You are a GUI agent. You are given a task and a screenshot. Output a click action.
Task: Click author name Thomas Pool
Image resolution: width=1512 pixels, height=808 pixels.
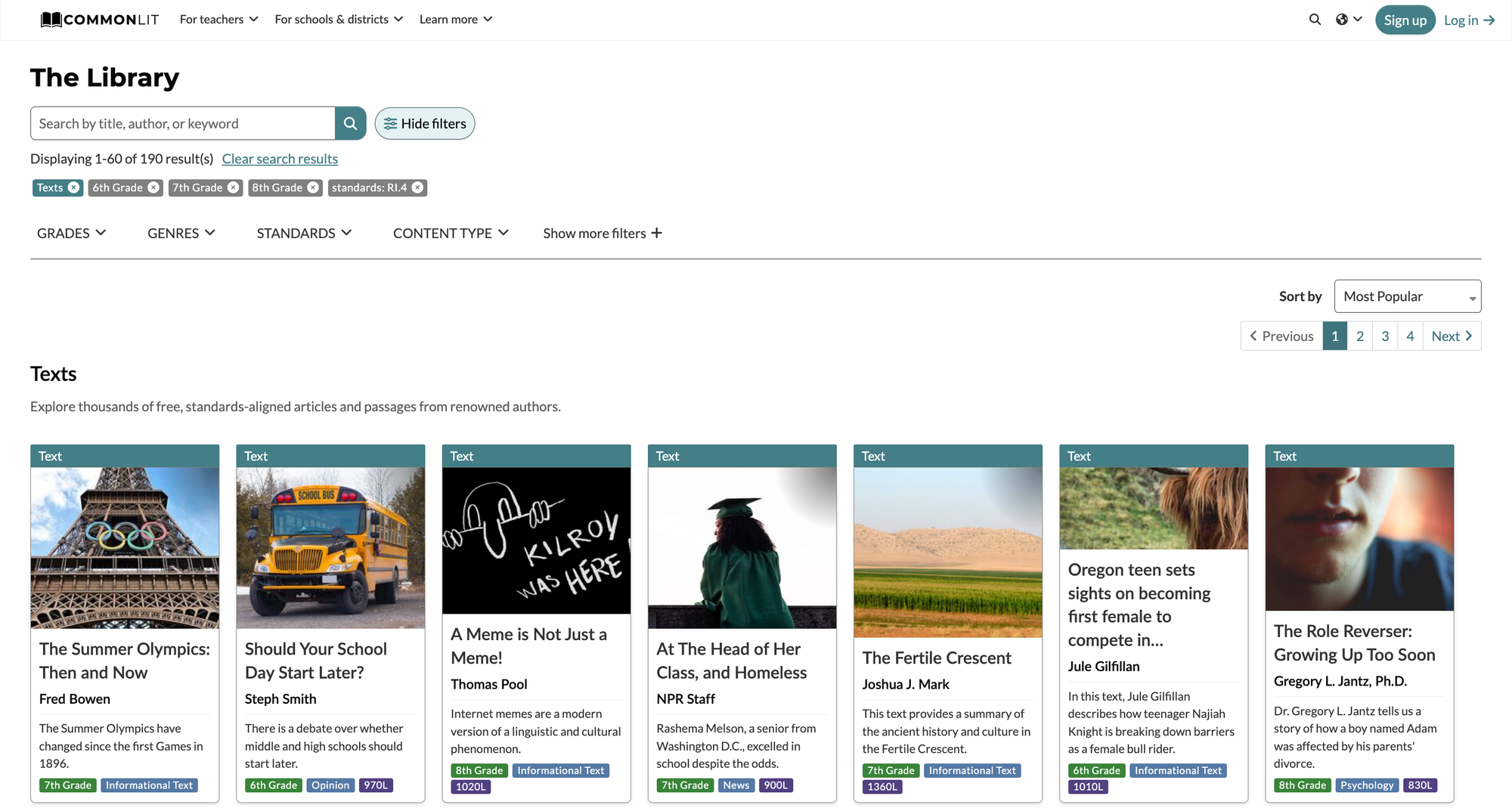coord(489,684)
